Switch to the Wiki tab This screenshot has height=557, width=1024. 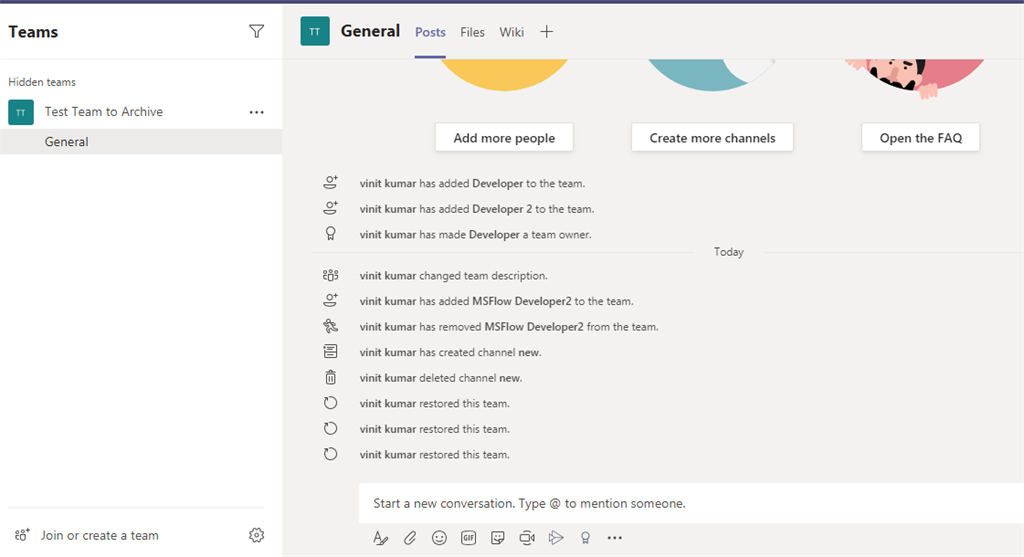tap(511, 32)
